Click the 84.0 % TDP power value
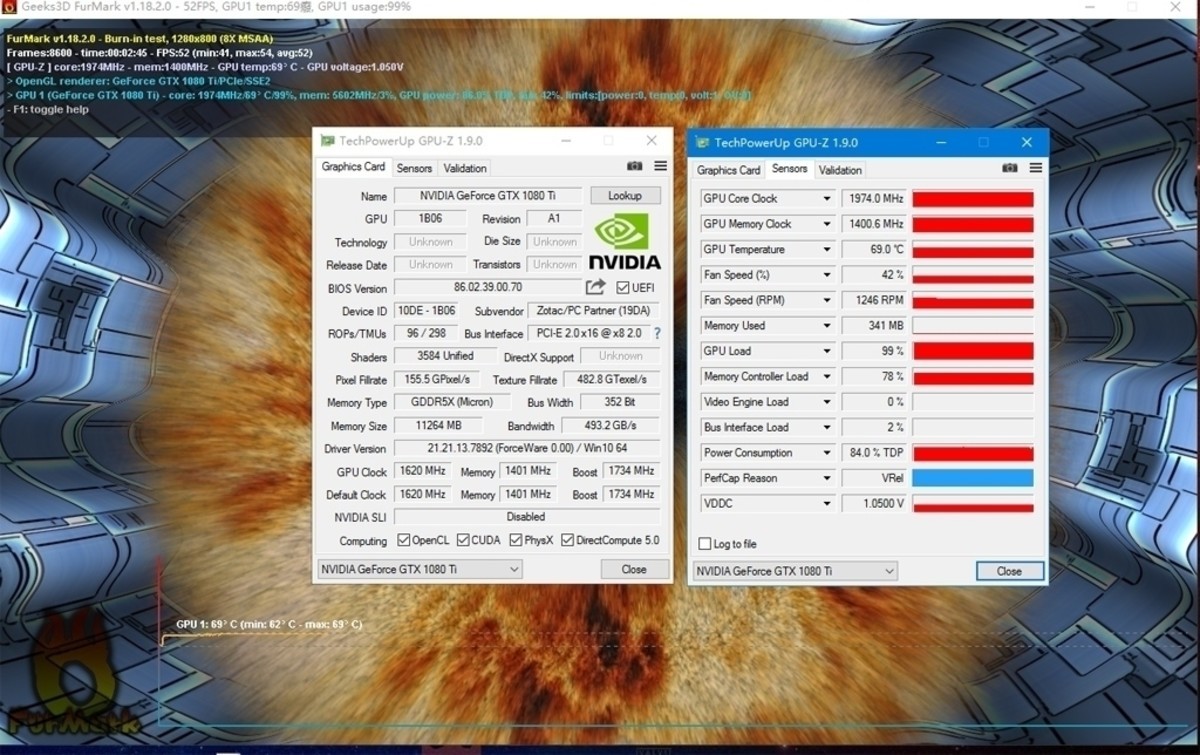Screen dimensions: 1200x755 pyautogui.click(x=875, y=453)
